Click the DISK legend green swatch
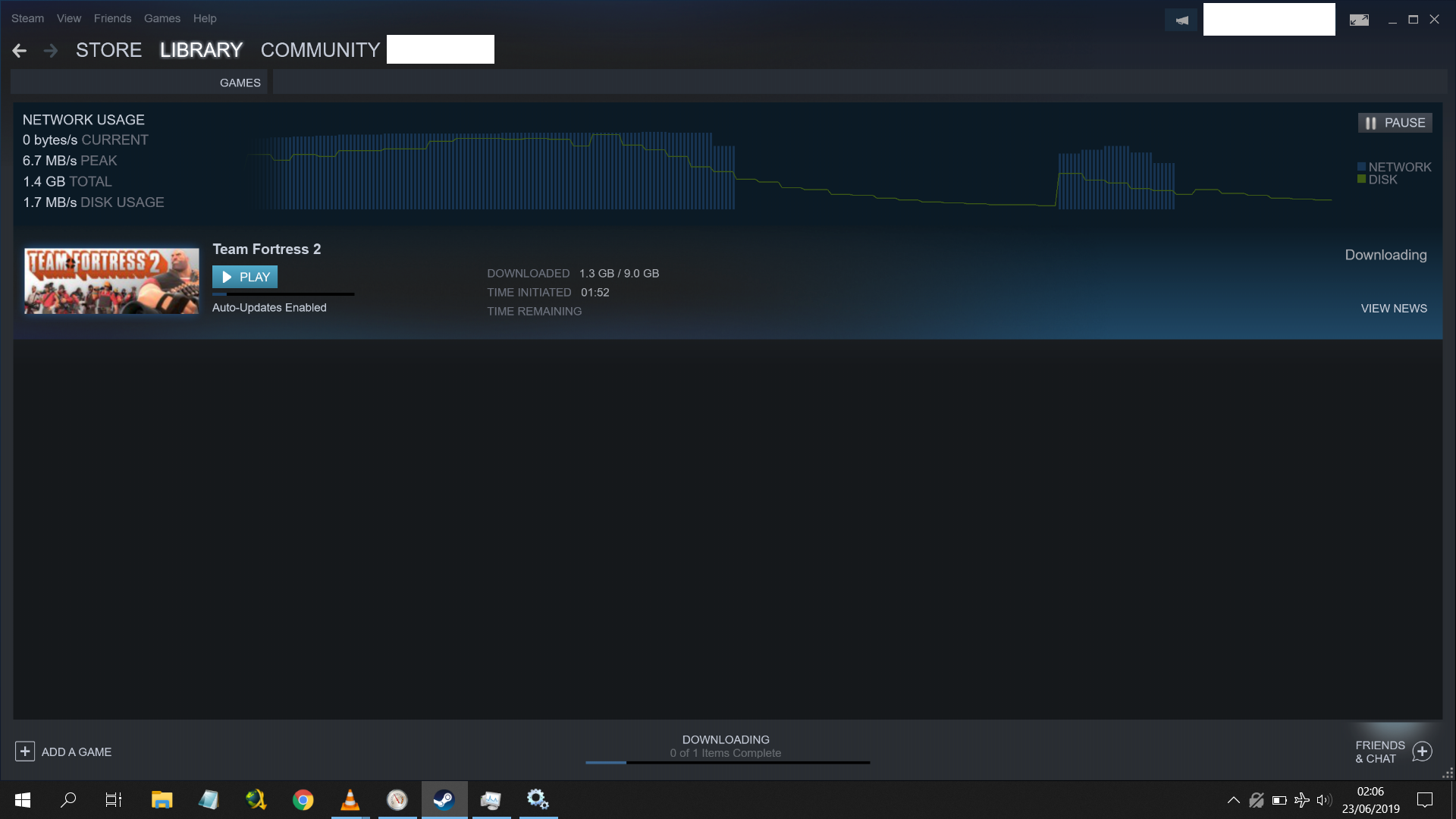This screenshot has height=819, width=1456. point(1361,179)
